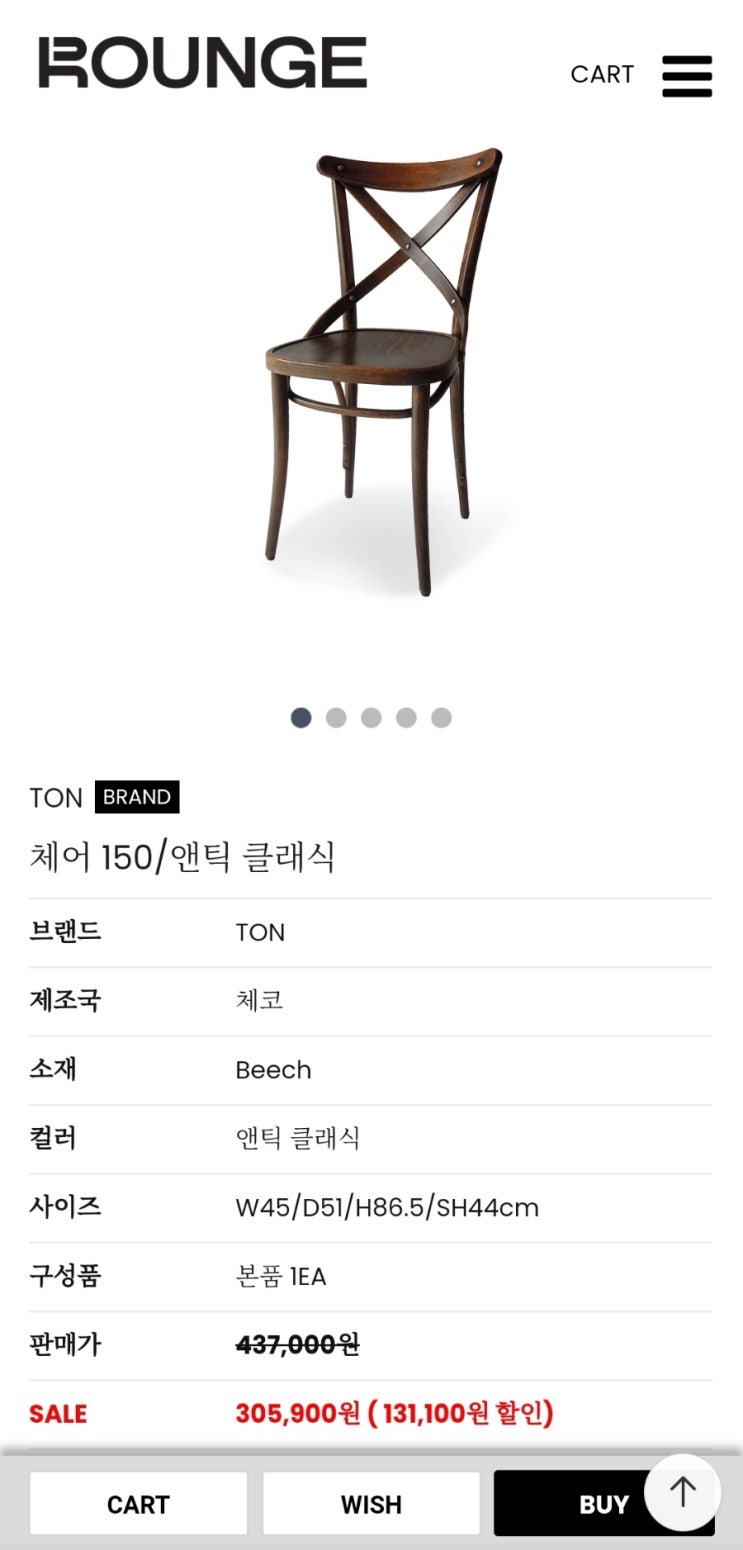Open the hamburger menu icon

(x=687, y=76)
